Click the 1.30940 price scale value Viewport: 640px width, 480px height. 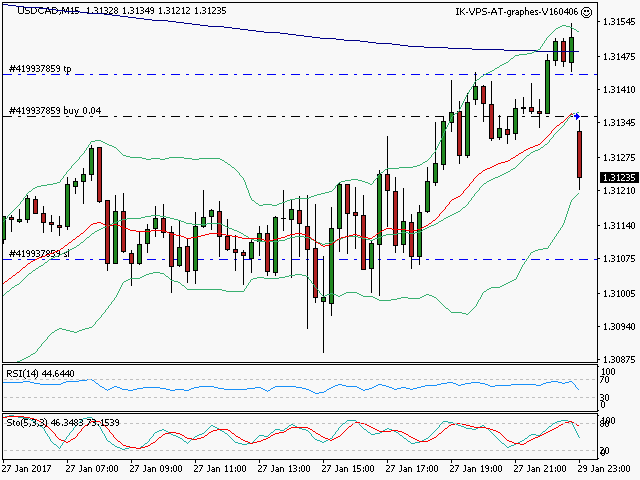point(619,326)
